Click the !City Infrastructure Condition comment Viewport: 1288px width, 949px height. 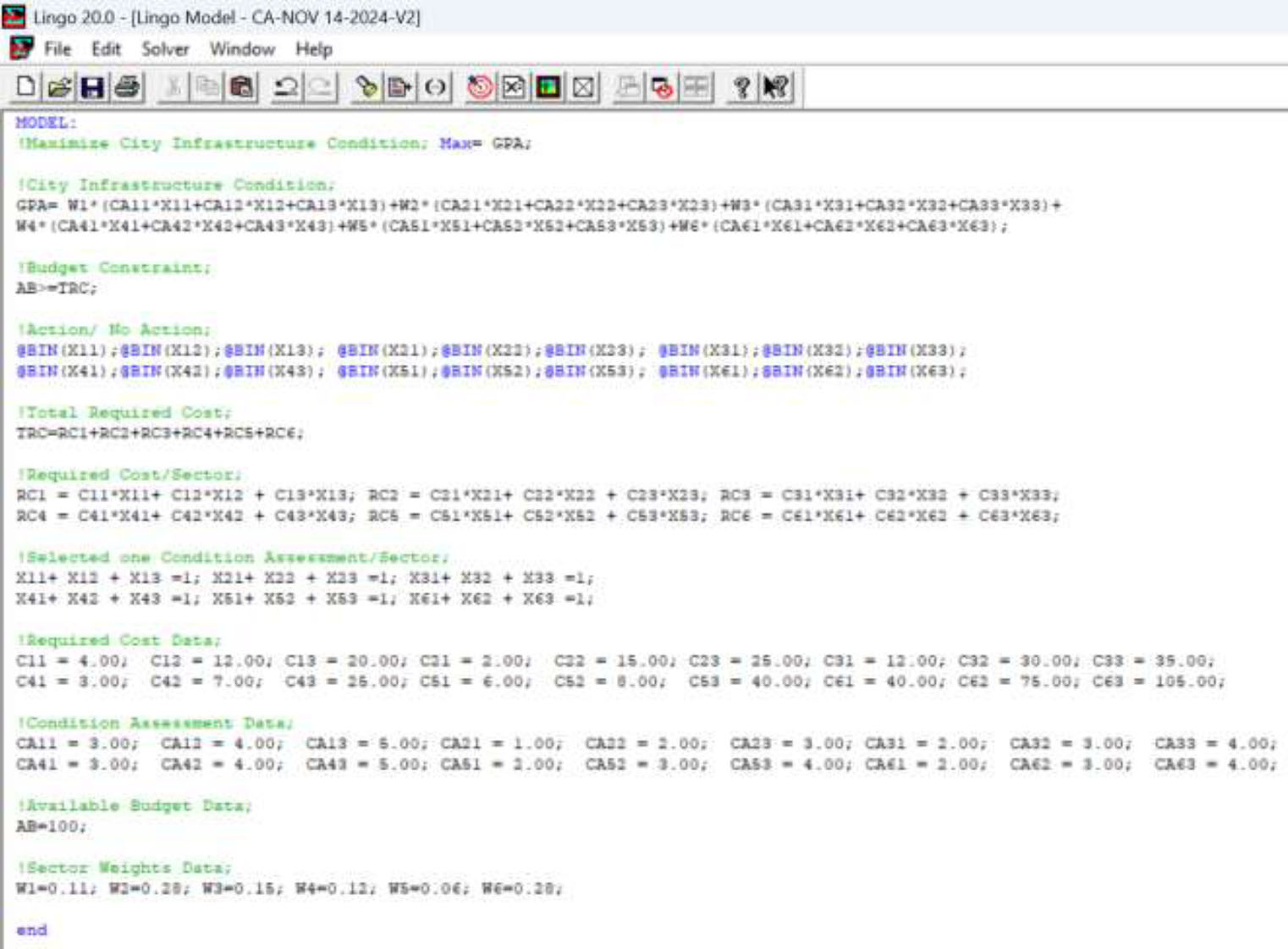pos(176,185)
